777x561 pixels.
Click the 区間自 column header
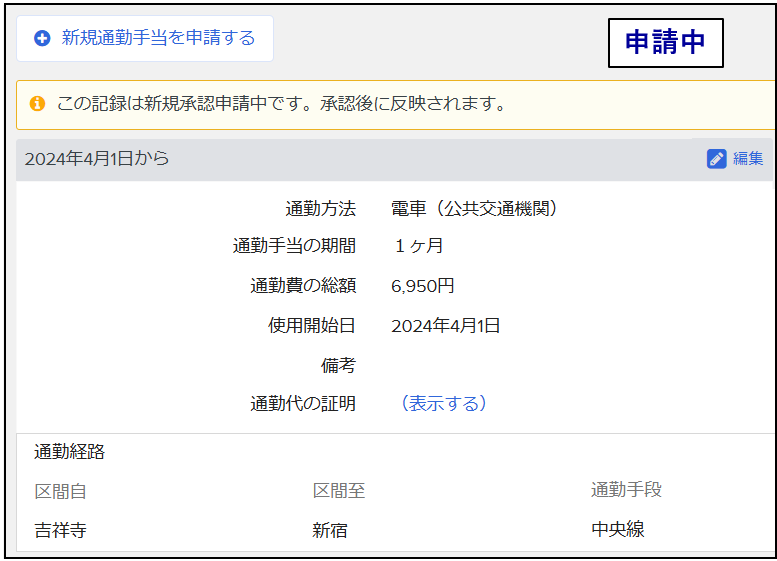click(x=60, y=491)
